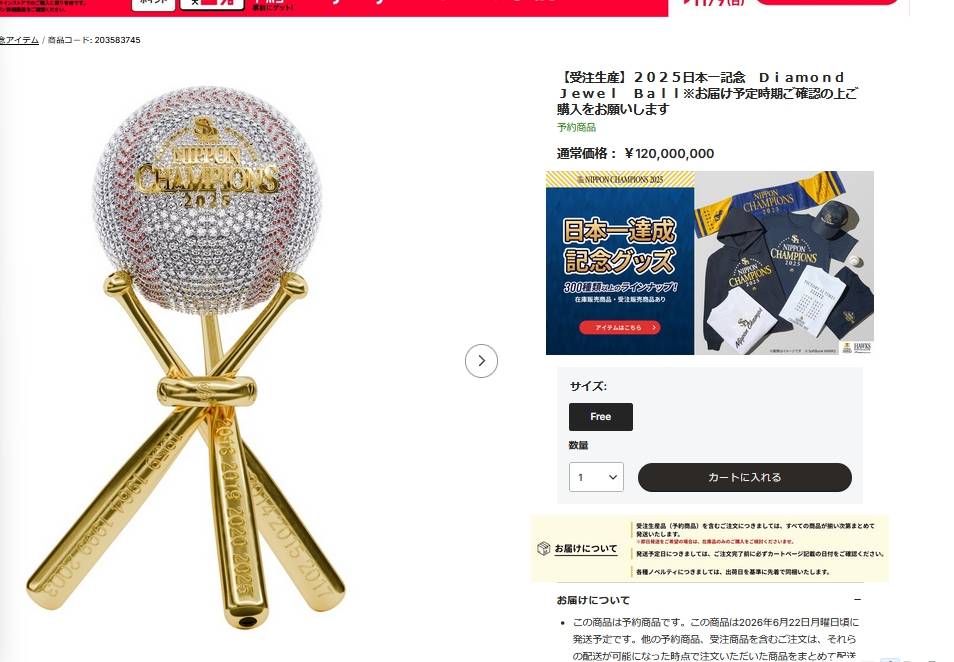Click the product title Diamond Jewel Ball

[x=708, y=93]
